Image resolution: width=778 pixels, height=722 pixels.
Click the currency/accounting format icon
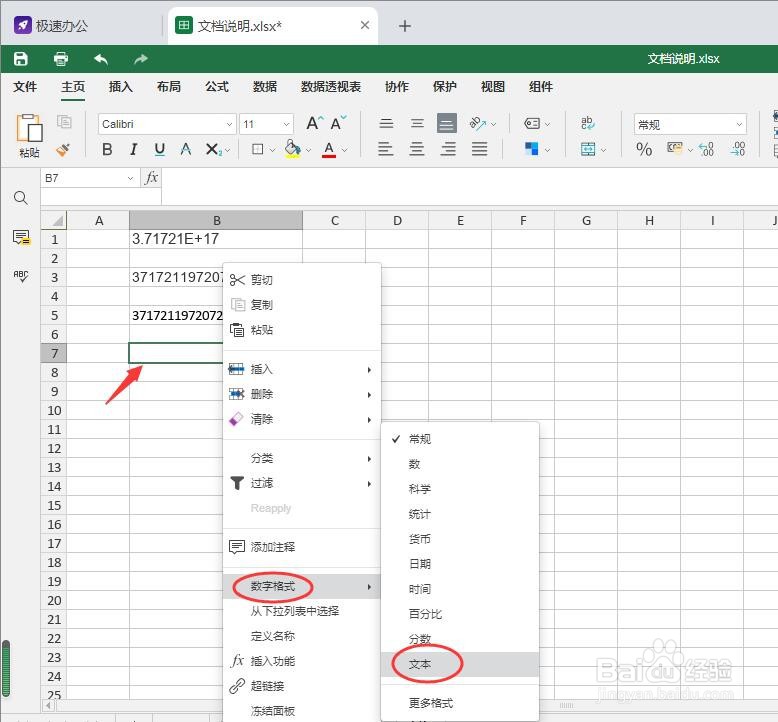click(674, 148)
